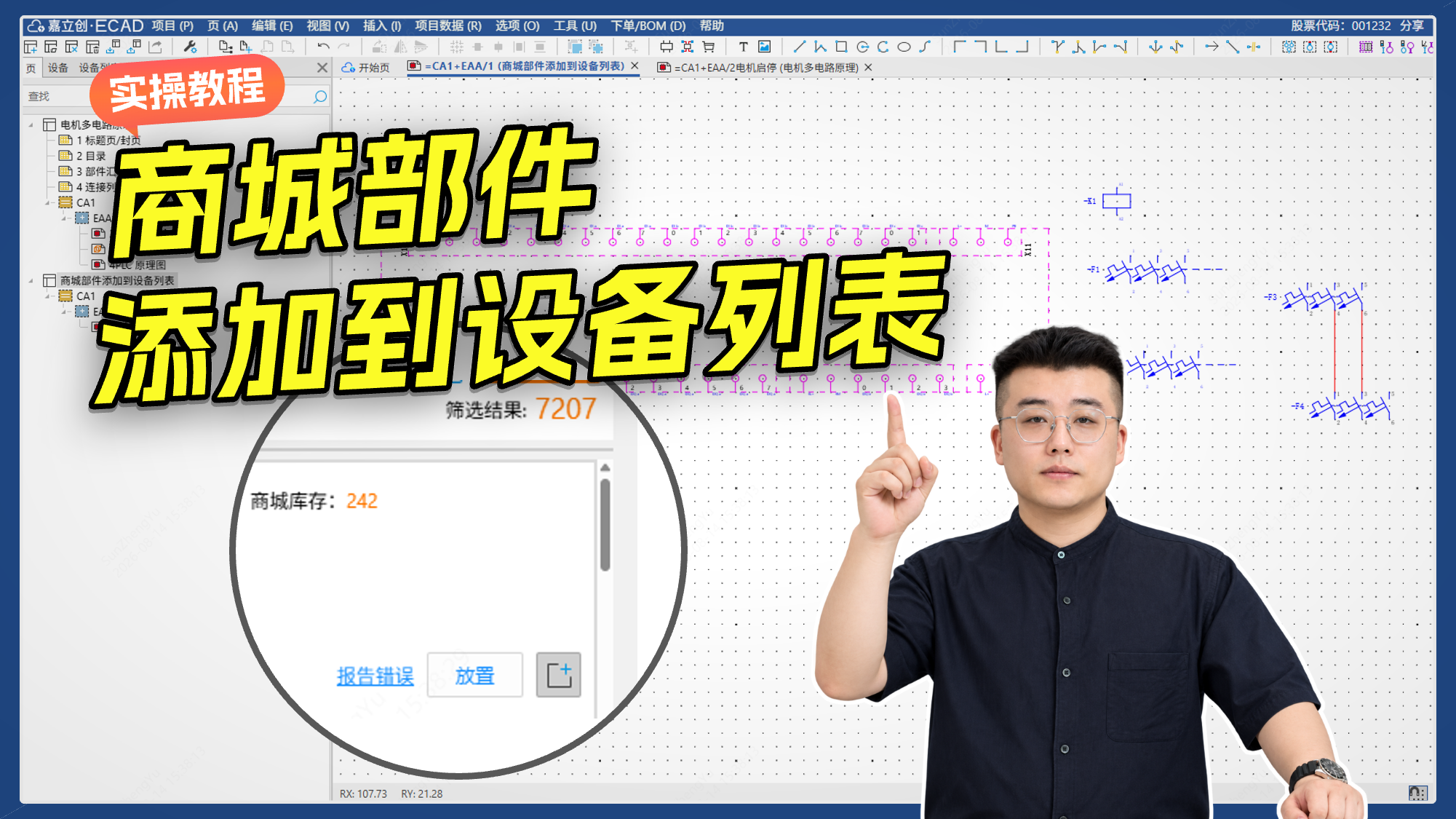Open the 下单/BOM (D) menu
The height and width of the screenshot is (819, 1456).
click(648, 25)
